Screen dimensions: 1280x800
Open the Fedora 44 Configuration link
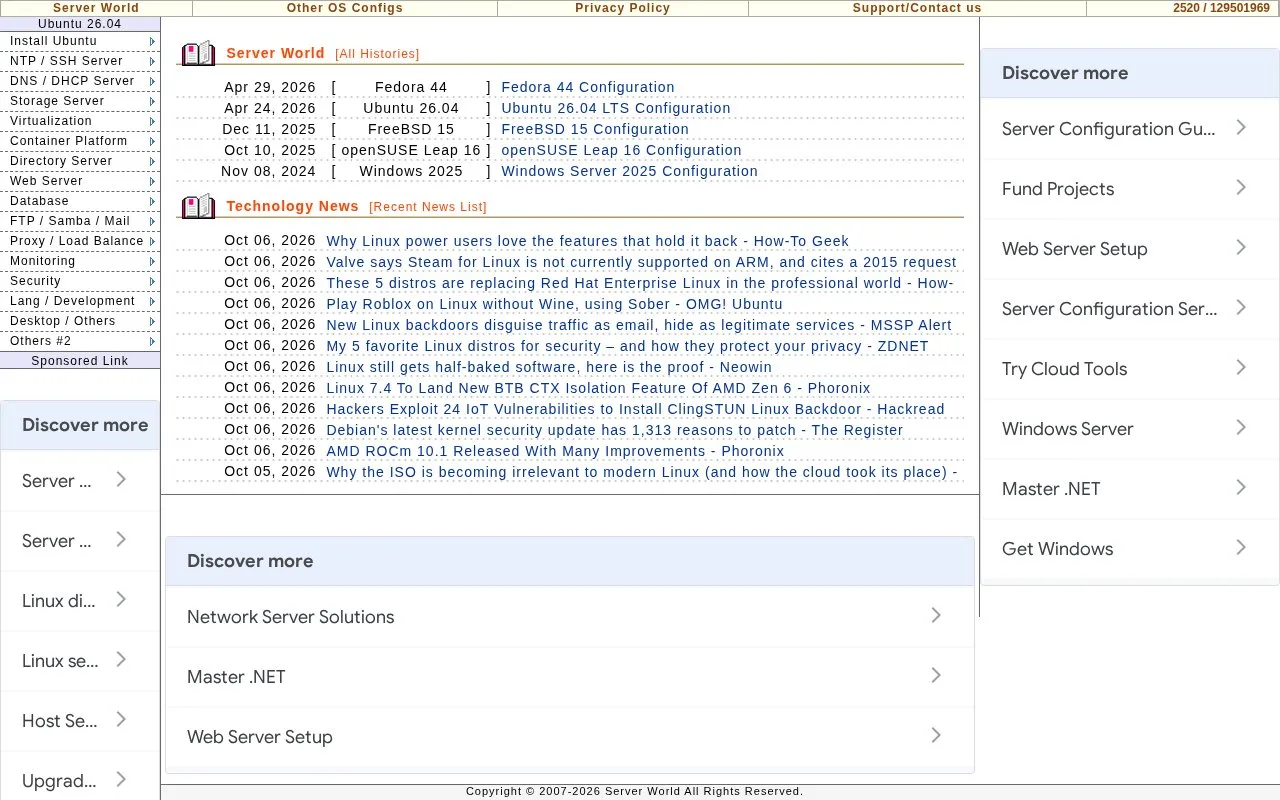pos(588,87)
